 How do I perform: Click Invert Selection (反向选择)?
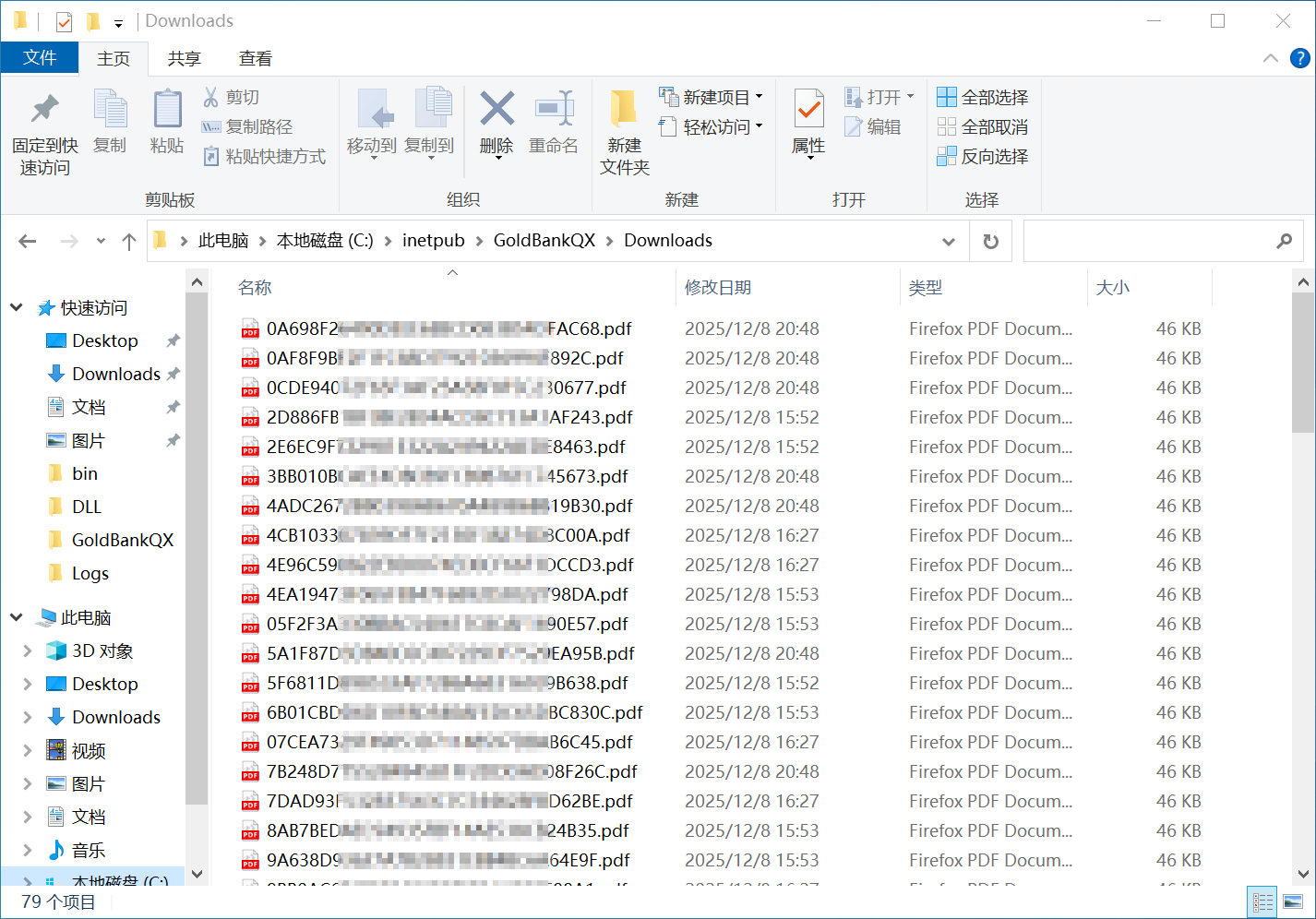tap(983, 156)
